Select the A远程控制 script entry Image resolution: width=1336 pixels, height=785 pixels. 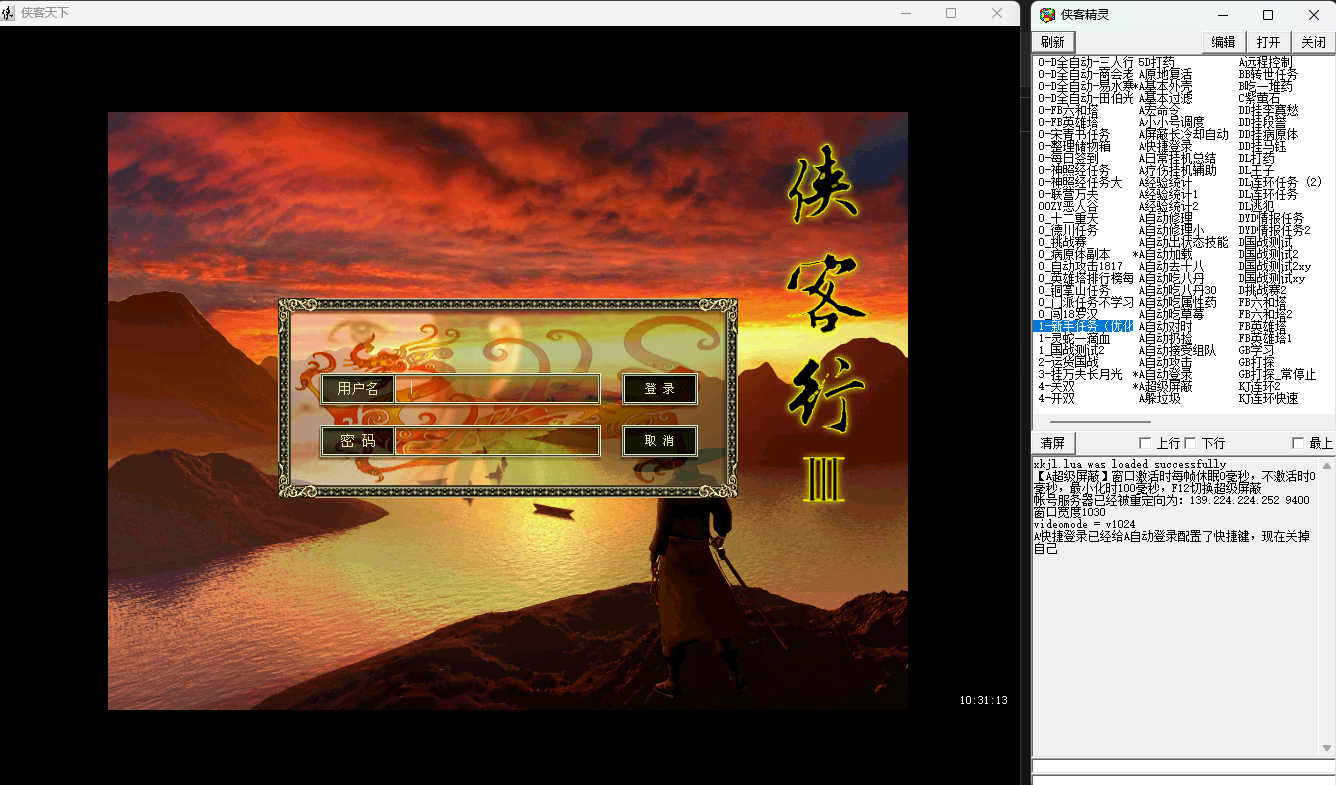coord(1265,62)
